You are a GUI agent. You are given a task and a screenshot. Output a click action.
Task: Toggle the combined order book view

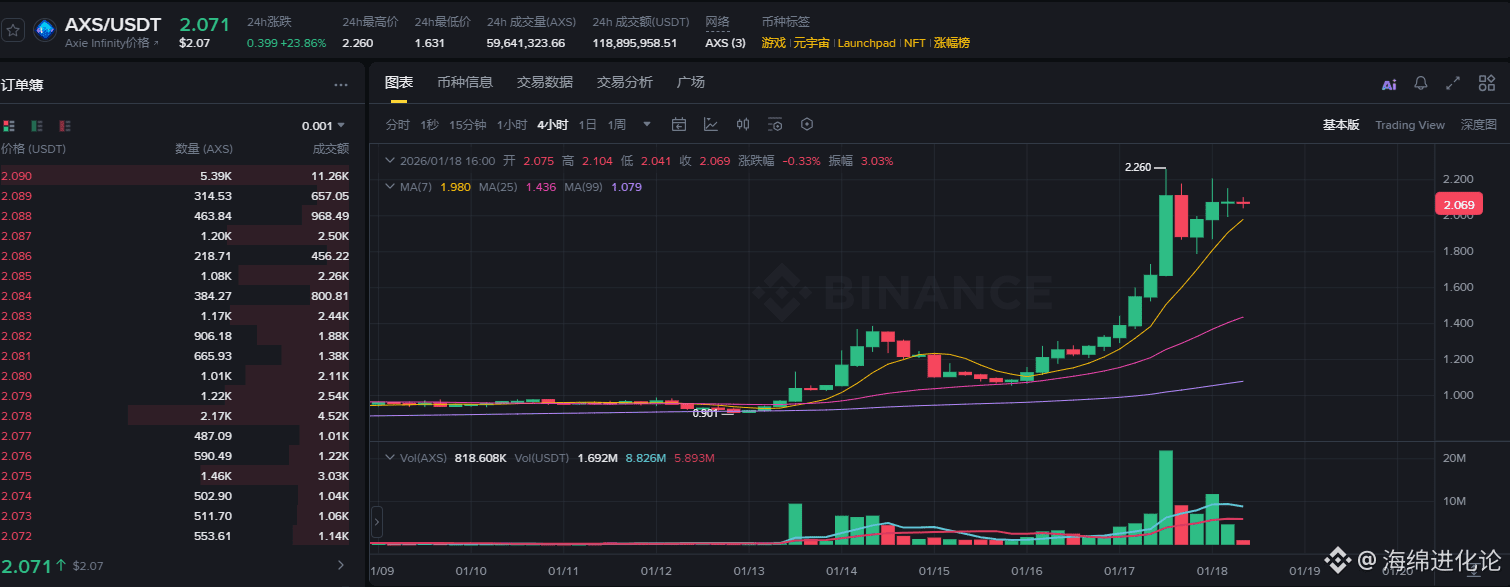(x=9, y=125)
